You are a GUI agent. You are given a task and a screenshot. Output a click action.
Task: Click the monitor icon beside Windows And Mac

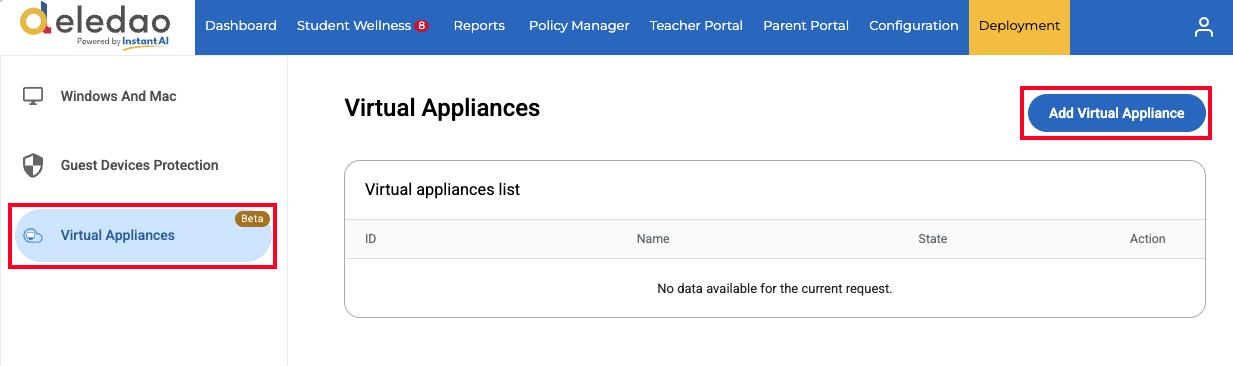[x=33, y=96]
